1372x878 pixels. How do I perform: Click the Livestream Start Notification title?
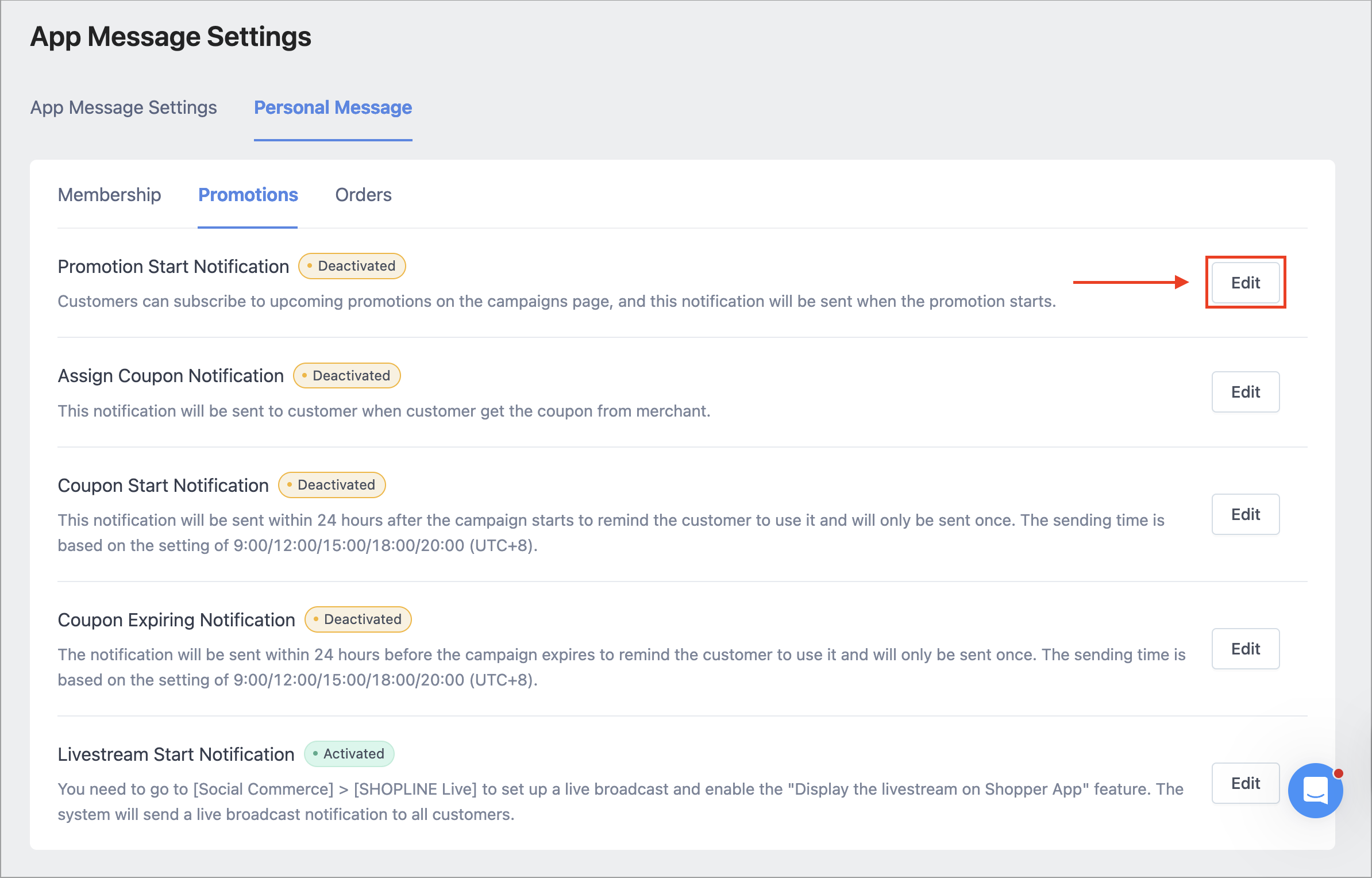click(176, 754)
